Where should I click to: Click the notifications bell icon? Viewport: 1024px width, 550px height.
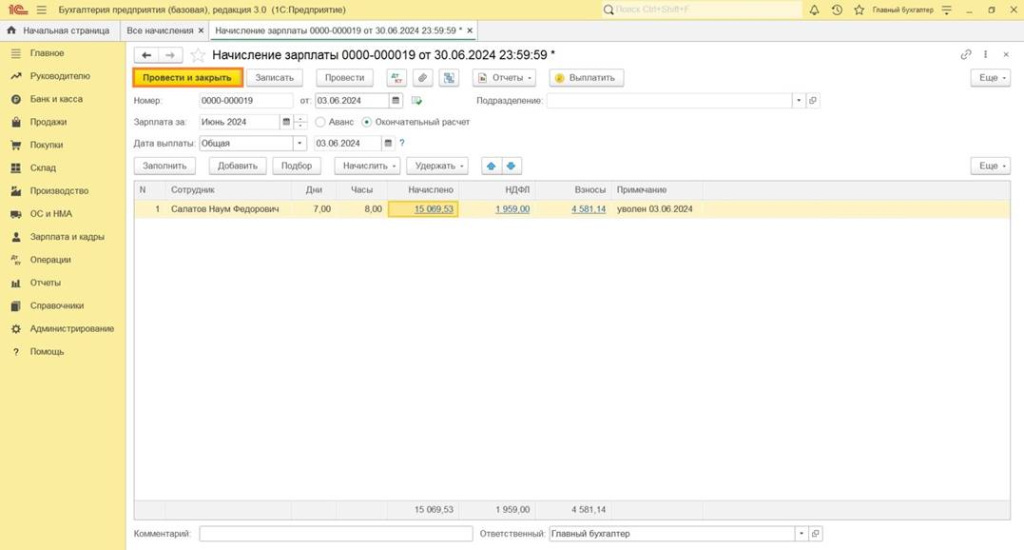point(814,9)
